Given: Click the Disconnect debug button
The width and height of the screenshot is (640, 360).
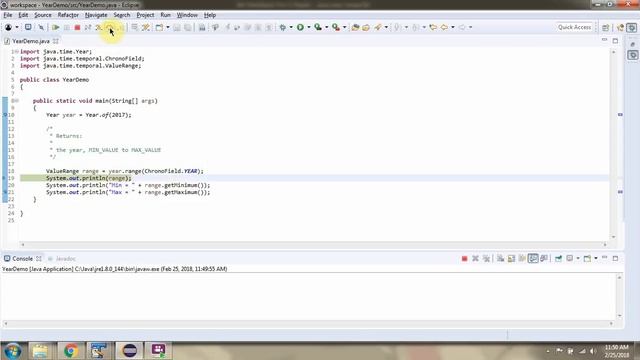Looking at the screenshot, I should click(x=88, y=27).
